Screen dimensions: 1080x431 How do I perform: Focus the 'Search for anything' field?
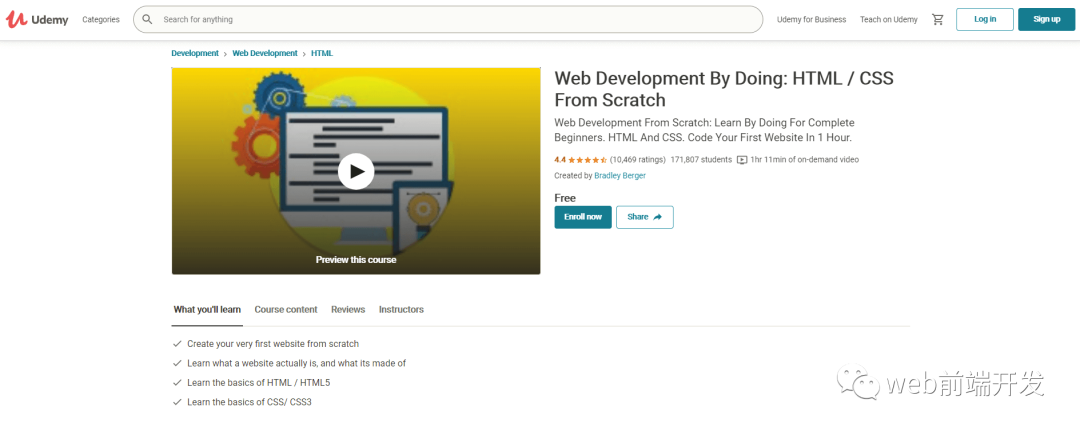click(x=448, y=19)
